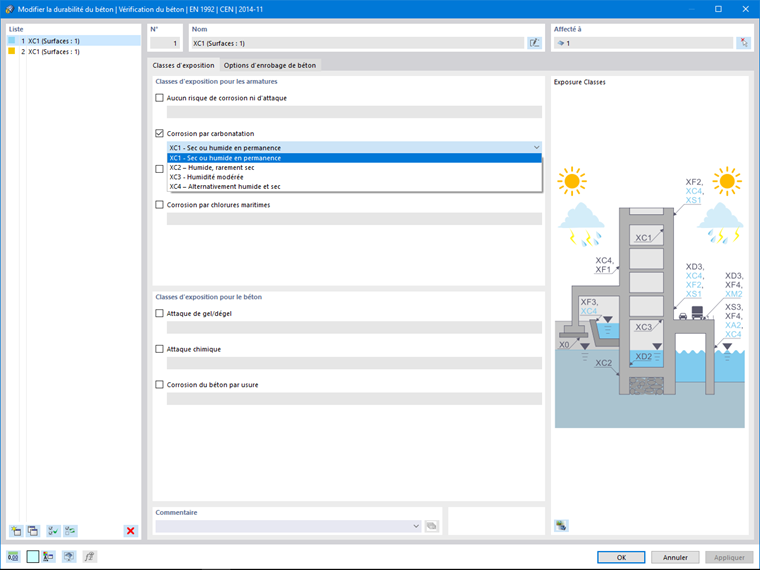Click the pick surfaces icon beside Affecté à

(x=743, y=43)
